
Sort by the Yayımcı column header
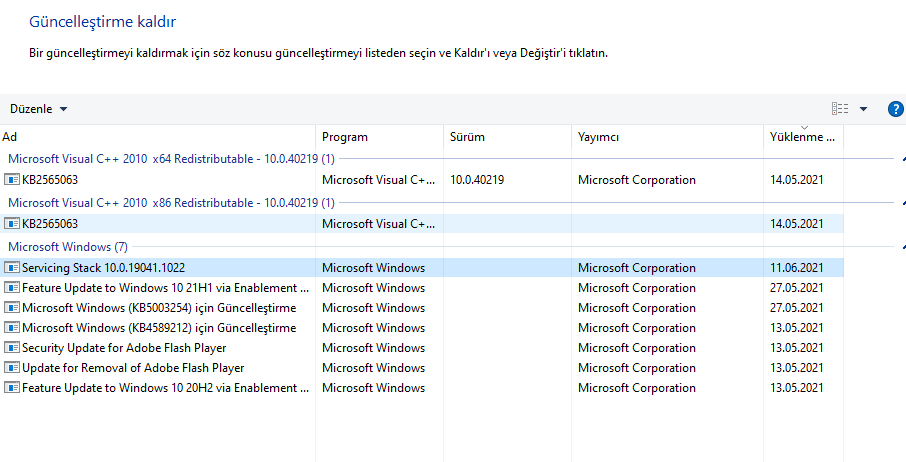click(667, 137)
